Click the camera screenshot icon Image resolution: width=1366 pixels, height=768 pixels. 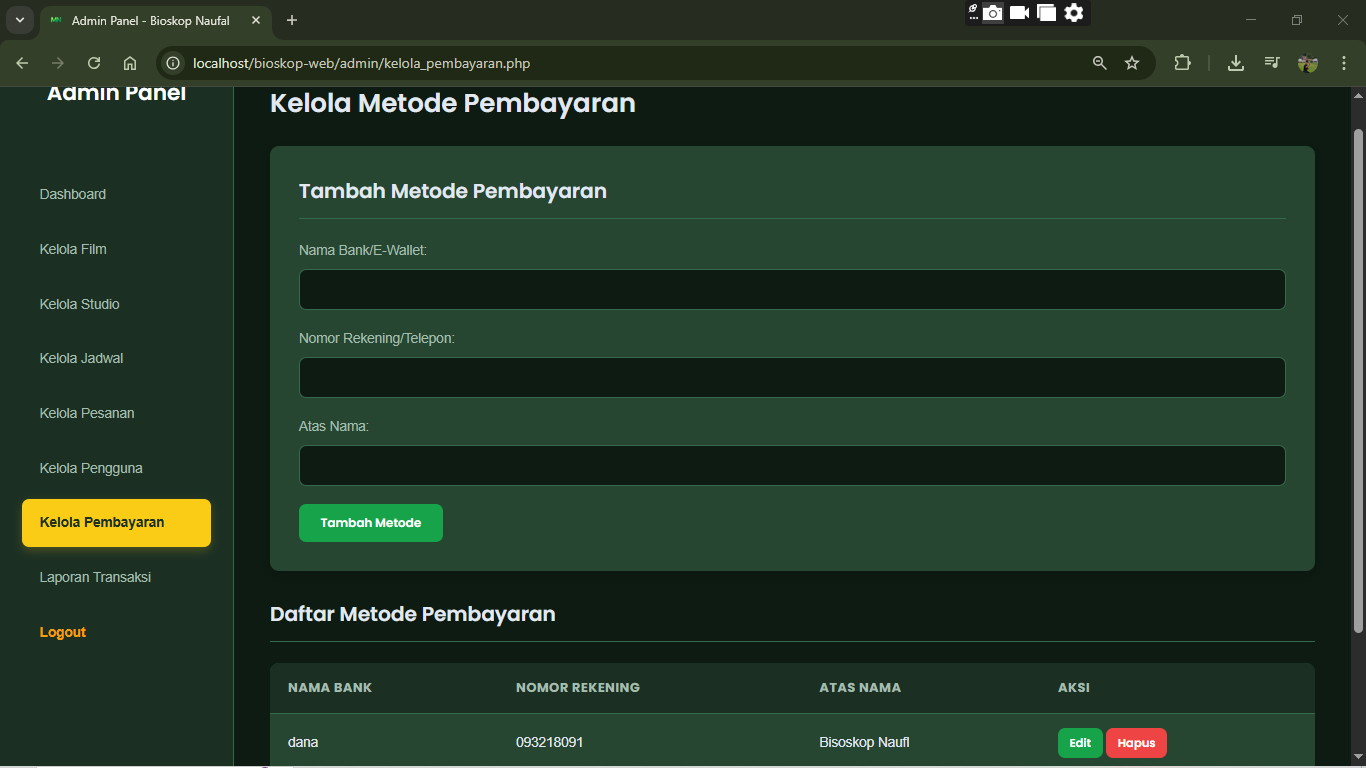(x=992, y=13)
